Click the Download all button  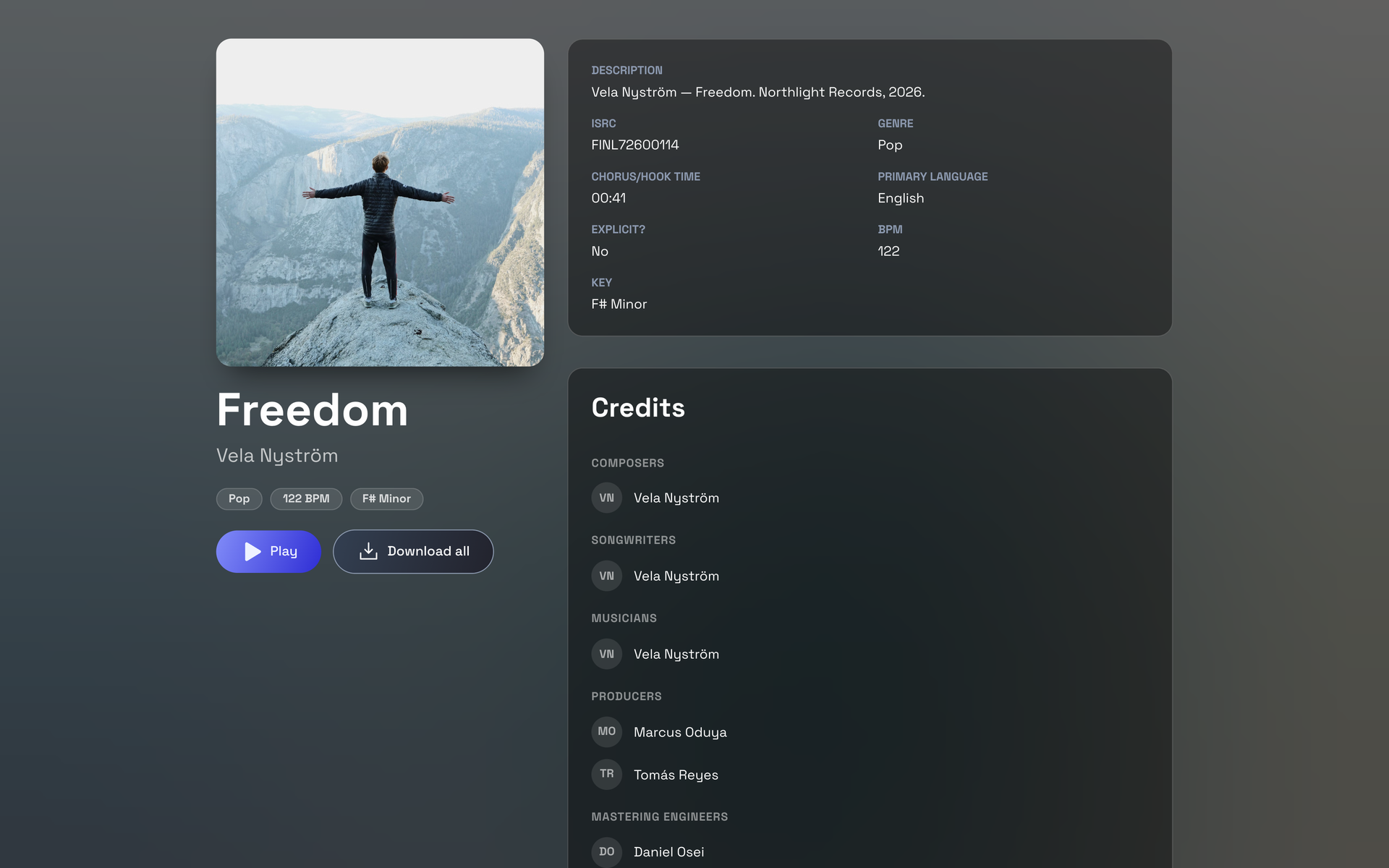[x=413, y=551]
